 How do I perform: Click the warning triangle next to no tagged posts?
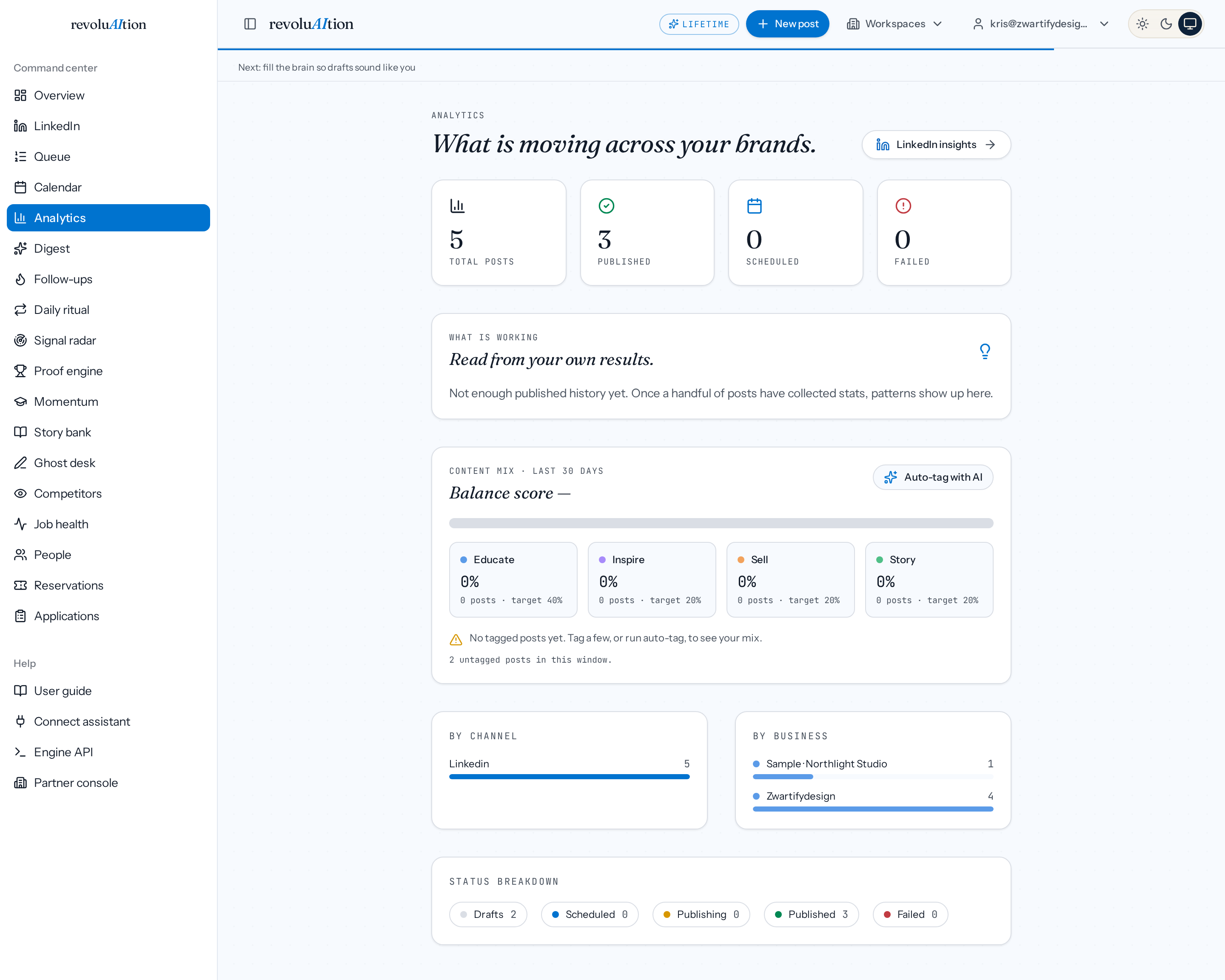point(456,639)
